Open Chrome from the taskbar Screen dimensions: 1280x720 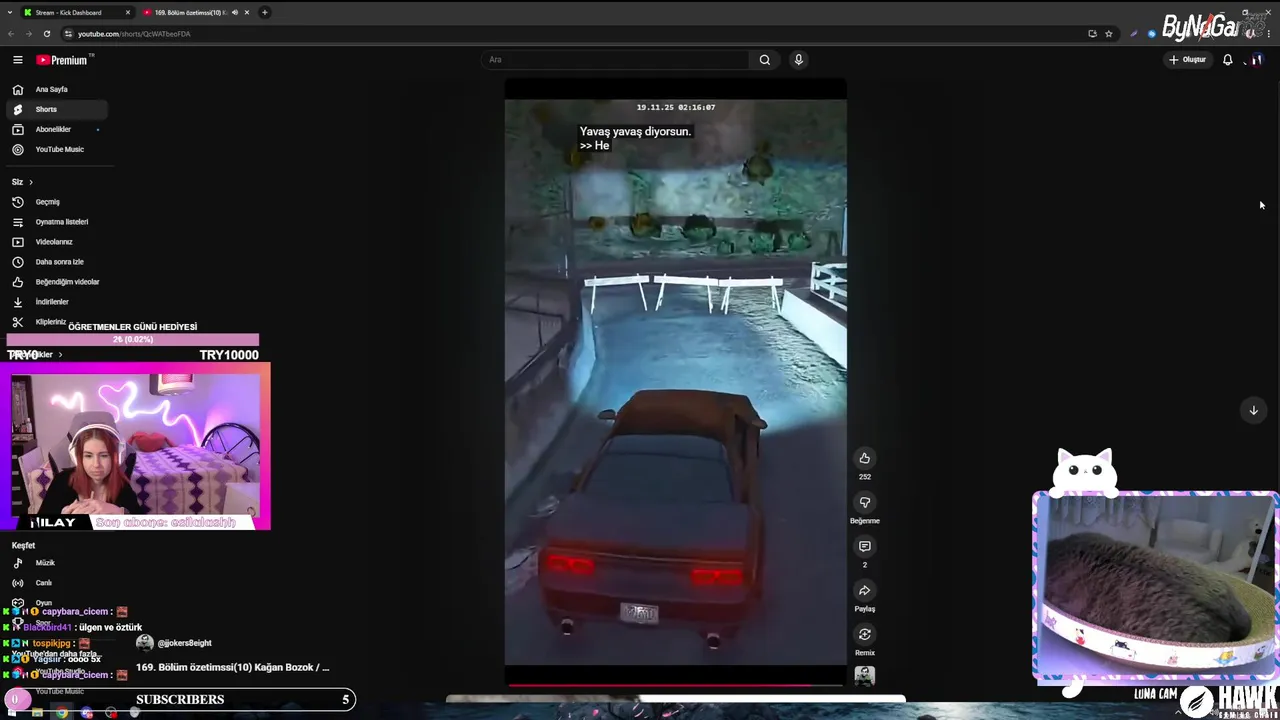62,712
